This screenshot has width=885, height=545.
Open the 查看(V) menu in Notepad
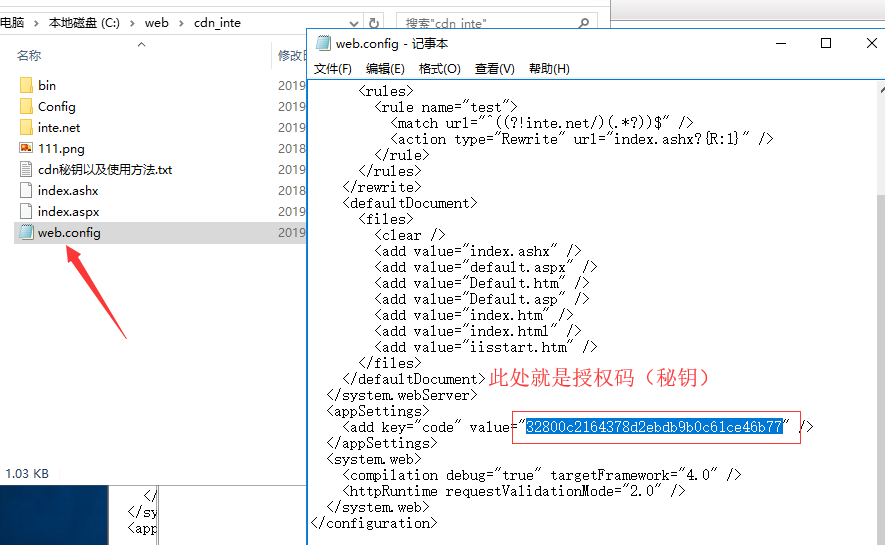494,69
